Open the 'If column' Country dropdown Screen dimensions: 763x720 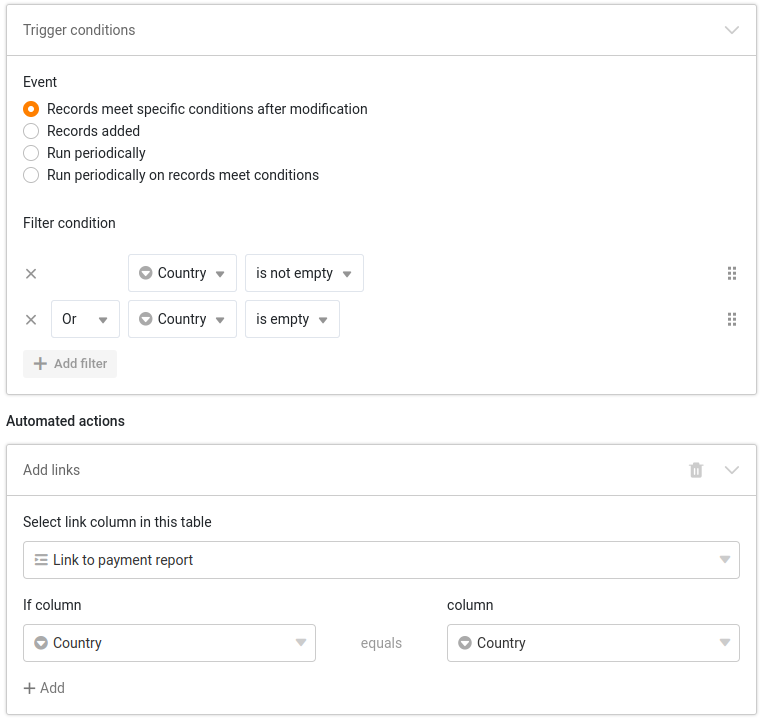(x=169, y=643)
